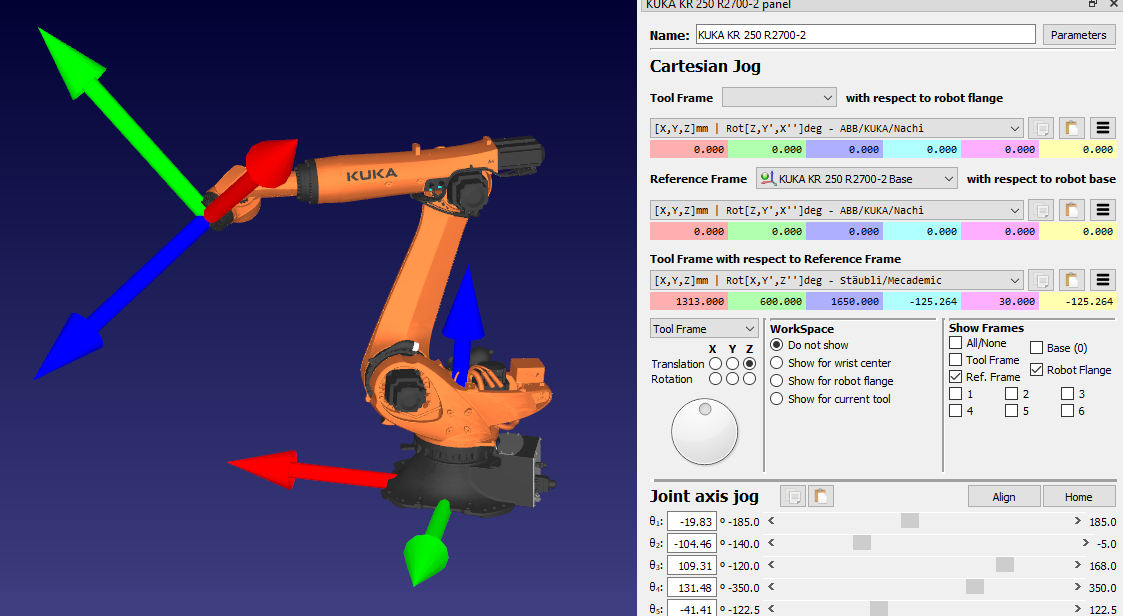Open the empty Tool Frame dropdown

pyautogui.click(x=779, y=97)
